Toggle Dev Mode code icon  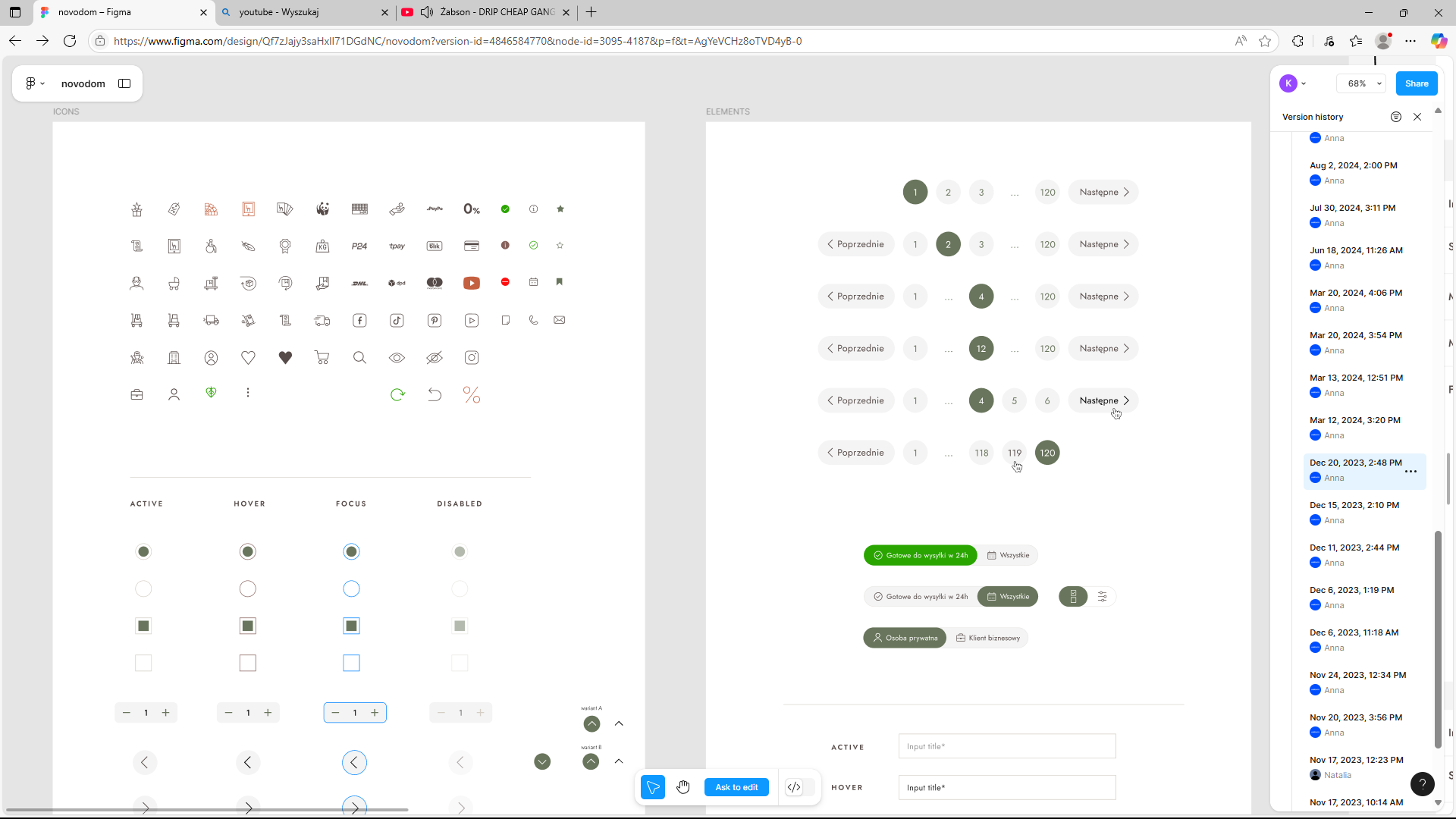[x=794, y=787]
